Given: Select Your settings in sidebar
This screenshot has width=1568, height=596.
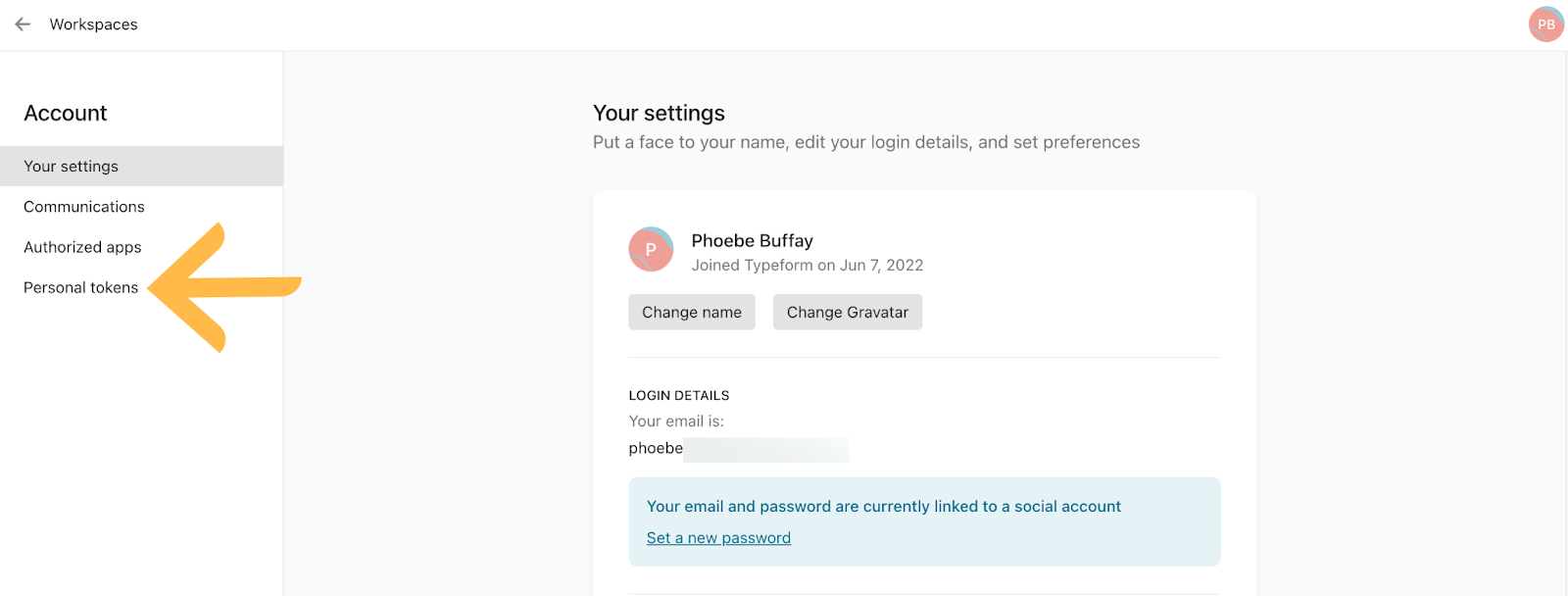Looking at the screenshot, I should (71, 167).
